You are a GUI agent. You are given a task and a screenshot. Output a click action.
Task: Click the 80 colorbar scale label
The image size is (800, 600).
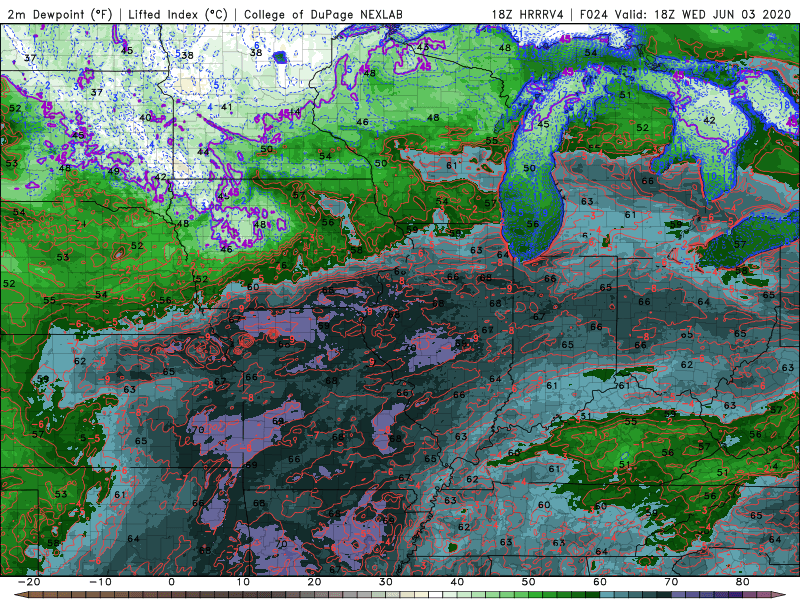pos(743,582)
